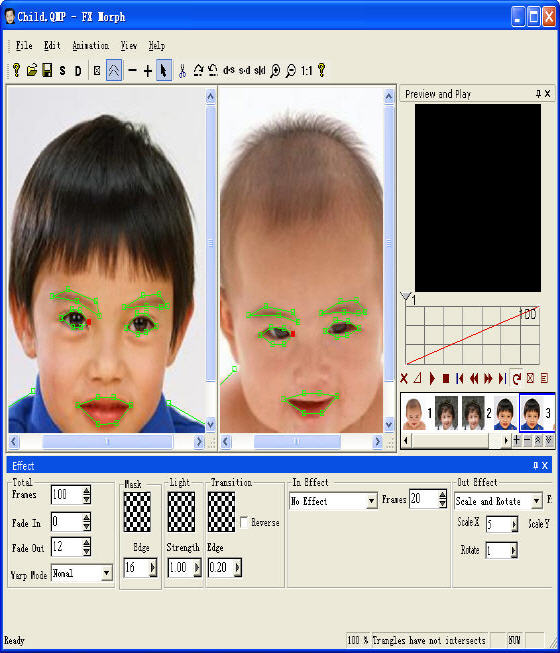Click the d-s copy toolbar icon
The width and height of the screenshot is (560, 653).
229,70
